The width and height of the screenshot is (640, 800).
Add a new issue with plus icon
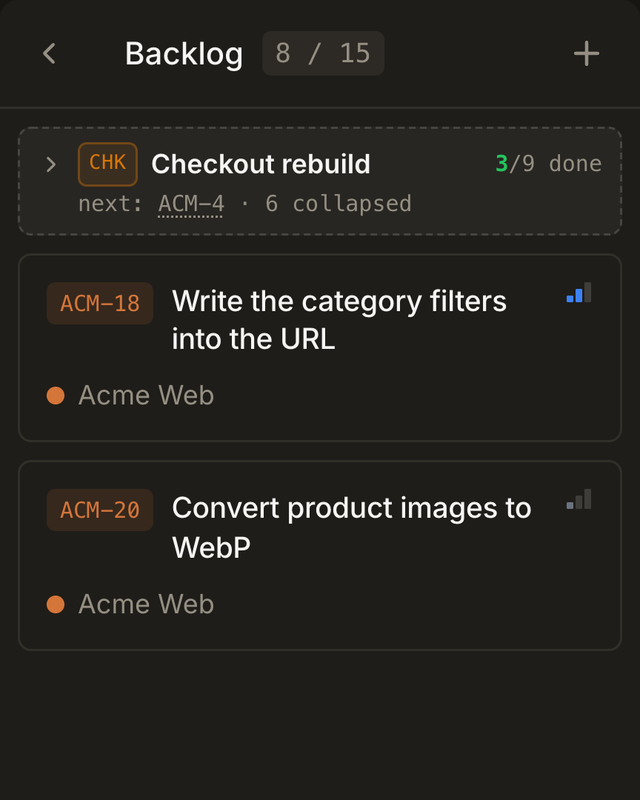586,54
